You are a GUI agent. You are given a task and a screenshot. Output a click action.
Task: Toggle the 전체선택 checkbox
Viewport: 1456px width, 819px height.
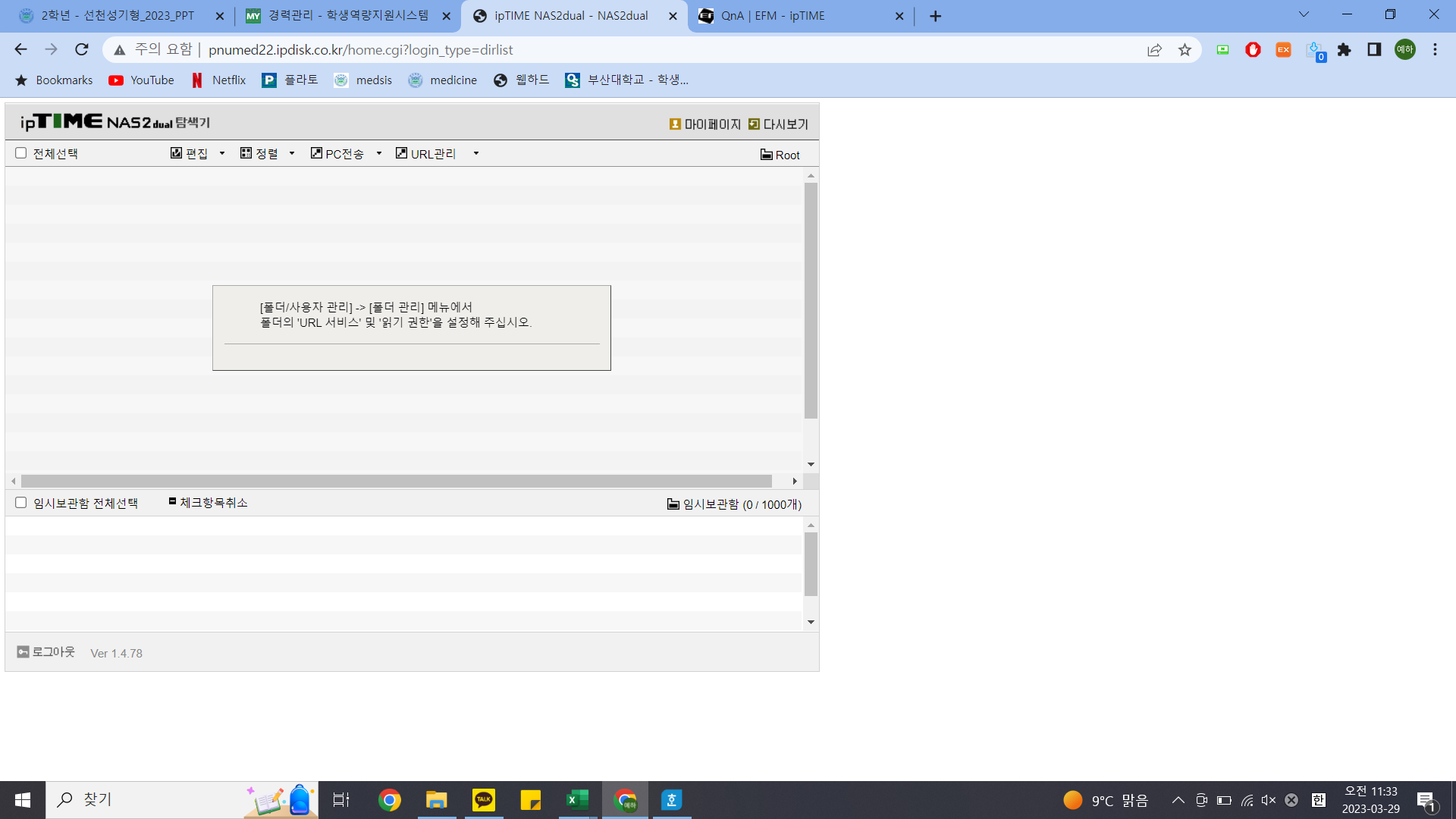[x=21, y=153]
